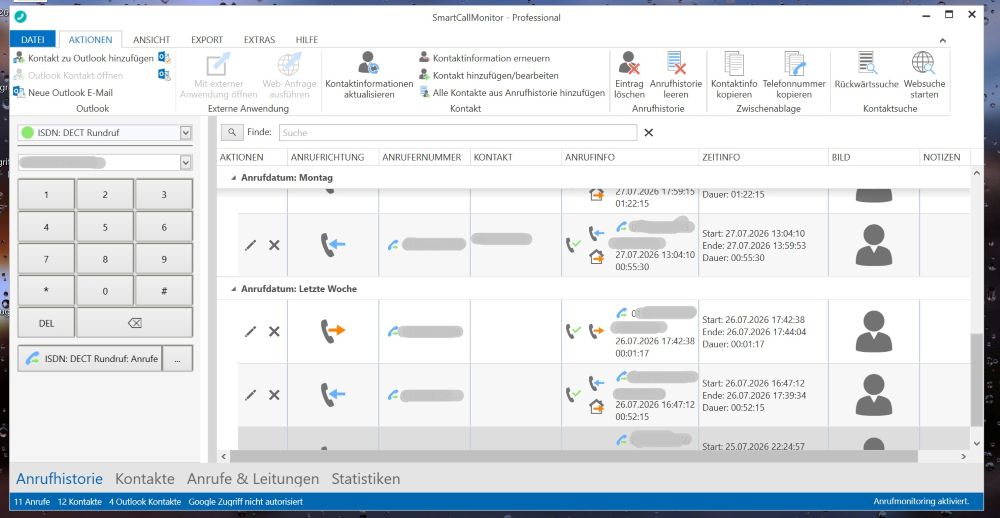Switch to Kontakte view

click(x=145, y=478)
